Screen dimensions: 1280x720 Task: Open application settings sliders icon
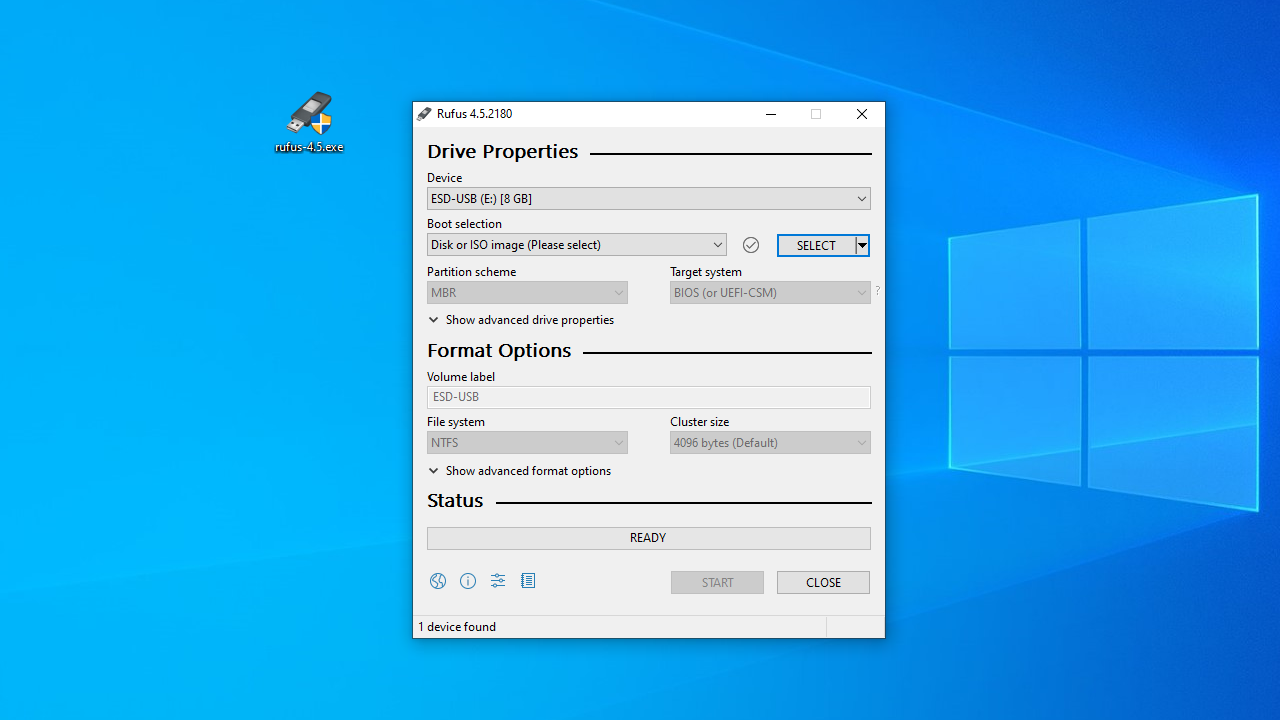click(x=498, y=581)
